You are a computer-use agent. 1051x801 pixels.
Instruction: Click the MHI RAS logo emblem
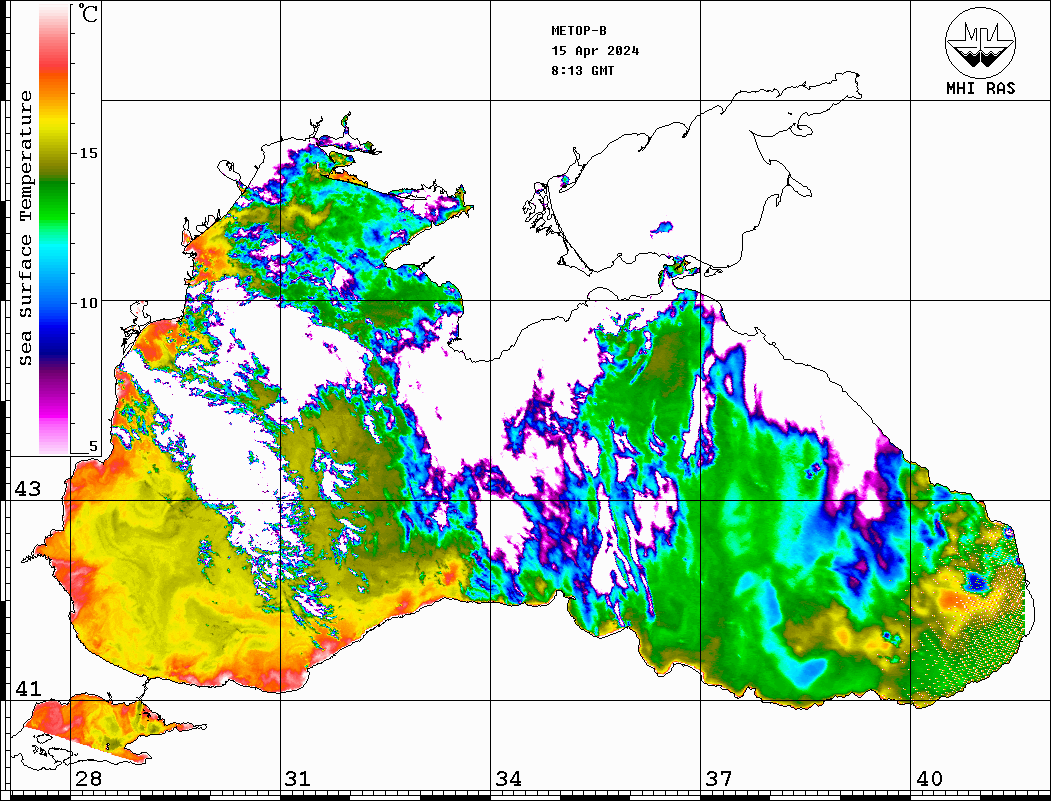[980, 42]
